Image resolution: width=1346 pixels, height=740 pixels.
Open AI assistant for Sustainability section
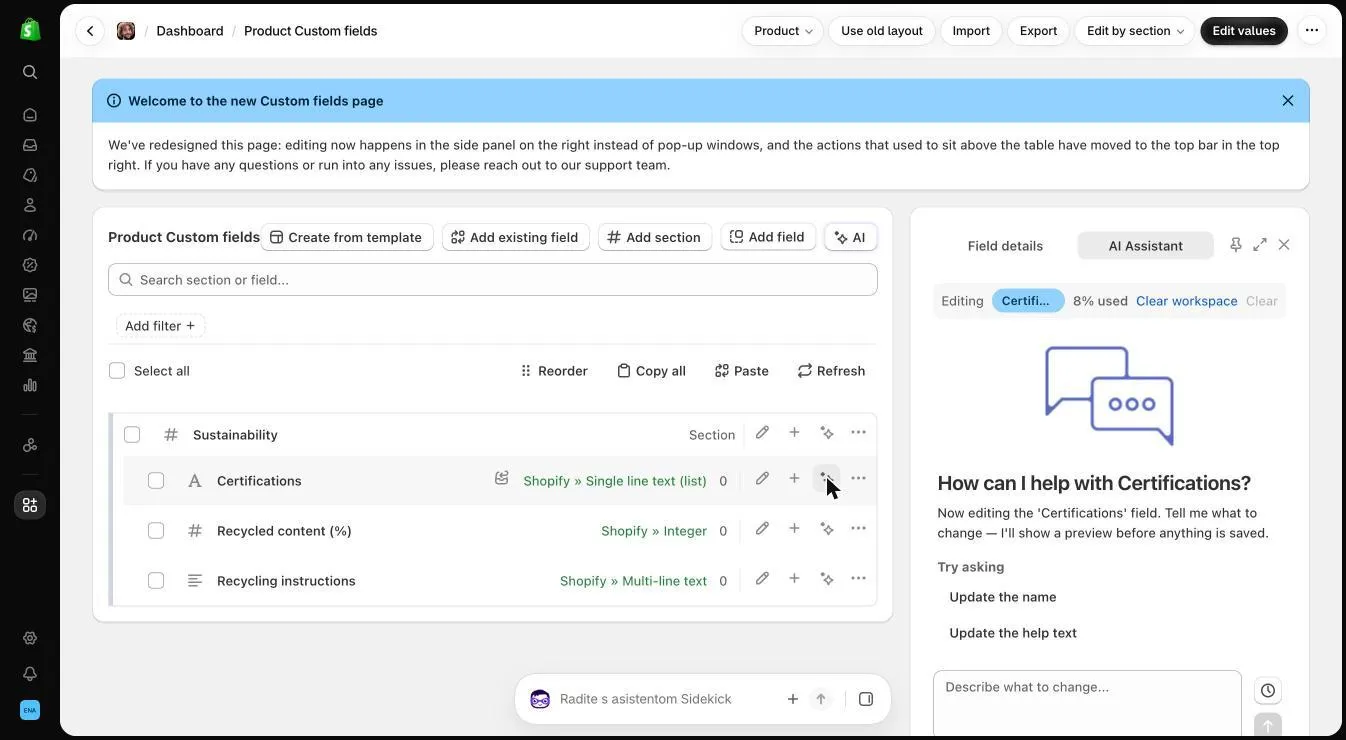(827, 433)
